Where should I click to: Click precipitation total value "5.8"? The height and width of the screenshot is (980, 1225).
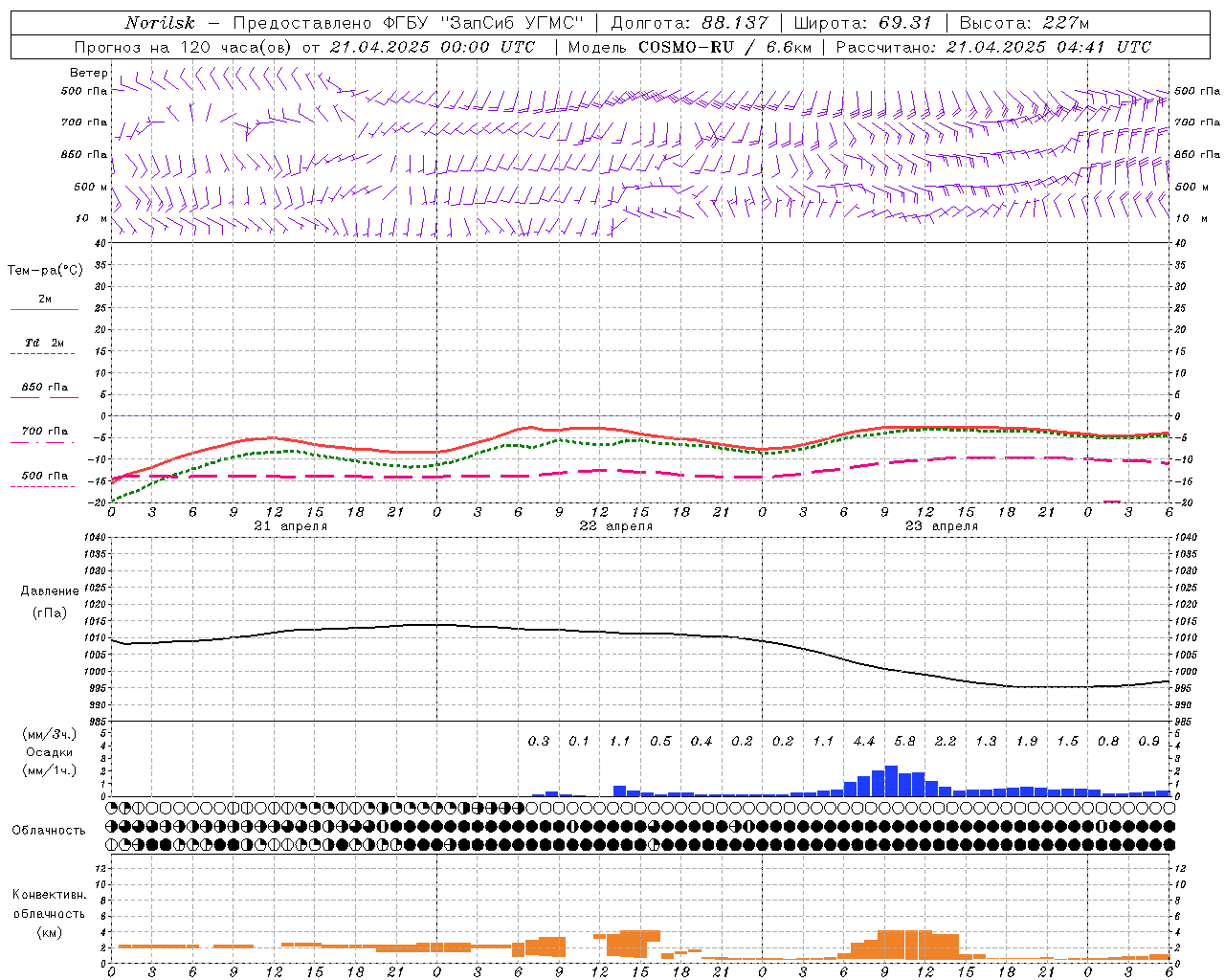(904, 741)
